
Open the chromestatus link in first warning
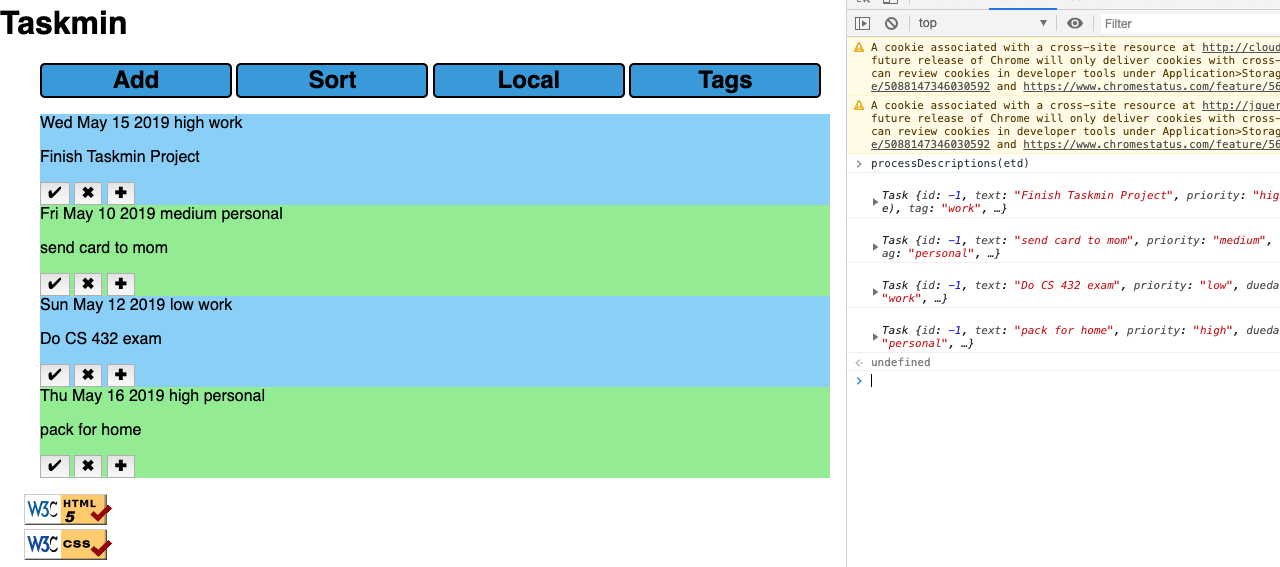tap(1151, 86)
